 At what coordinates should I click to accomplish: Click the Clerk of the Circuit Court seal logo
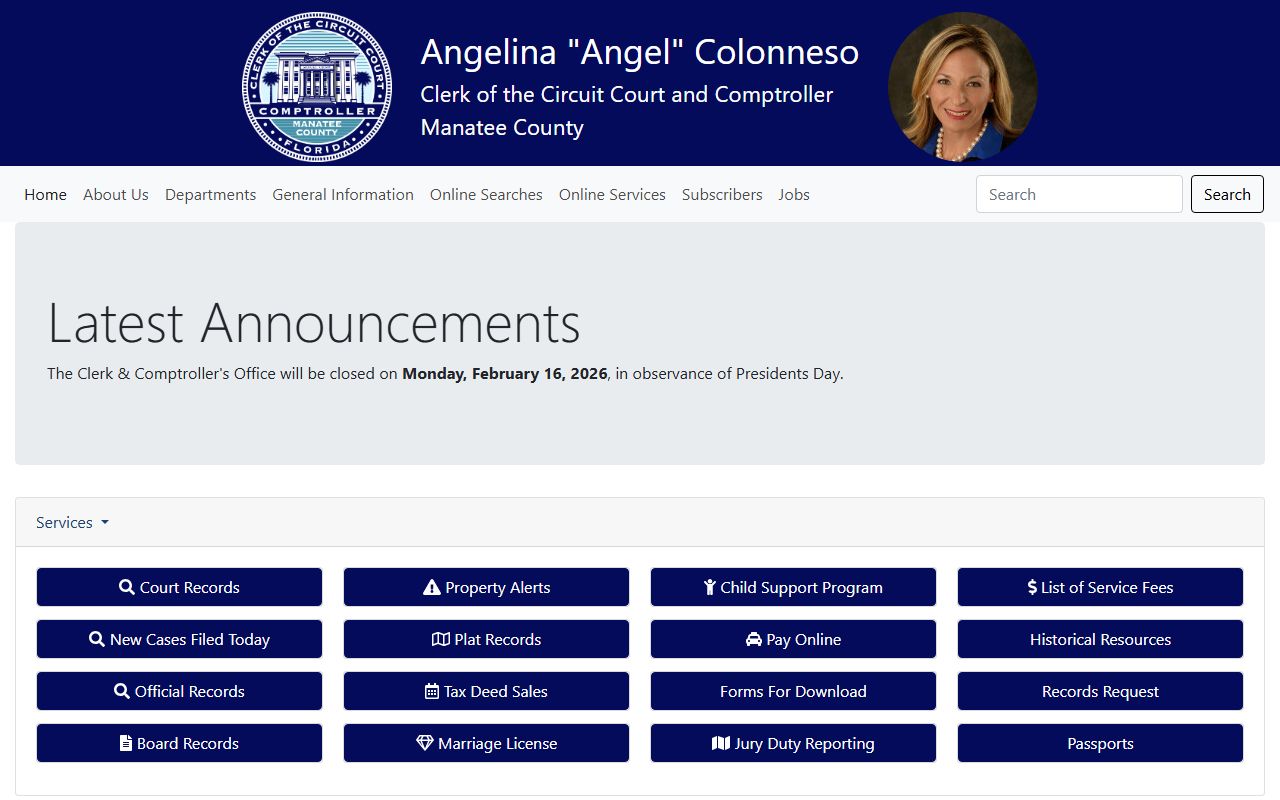point(317,87)
